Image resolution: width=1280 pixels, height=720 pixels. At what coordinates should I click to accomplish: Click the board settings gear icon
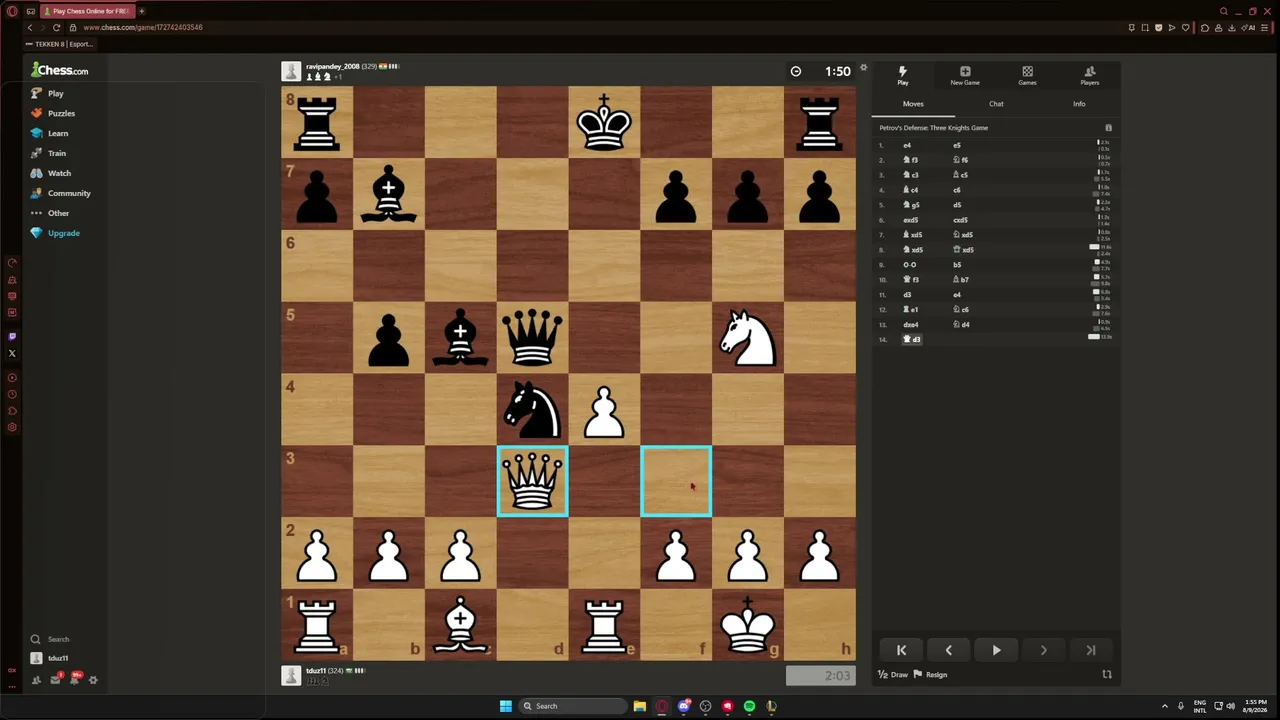click(864, 67)
